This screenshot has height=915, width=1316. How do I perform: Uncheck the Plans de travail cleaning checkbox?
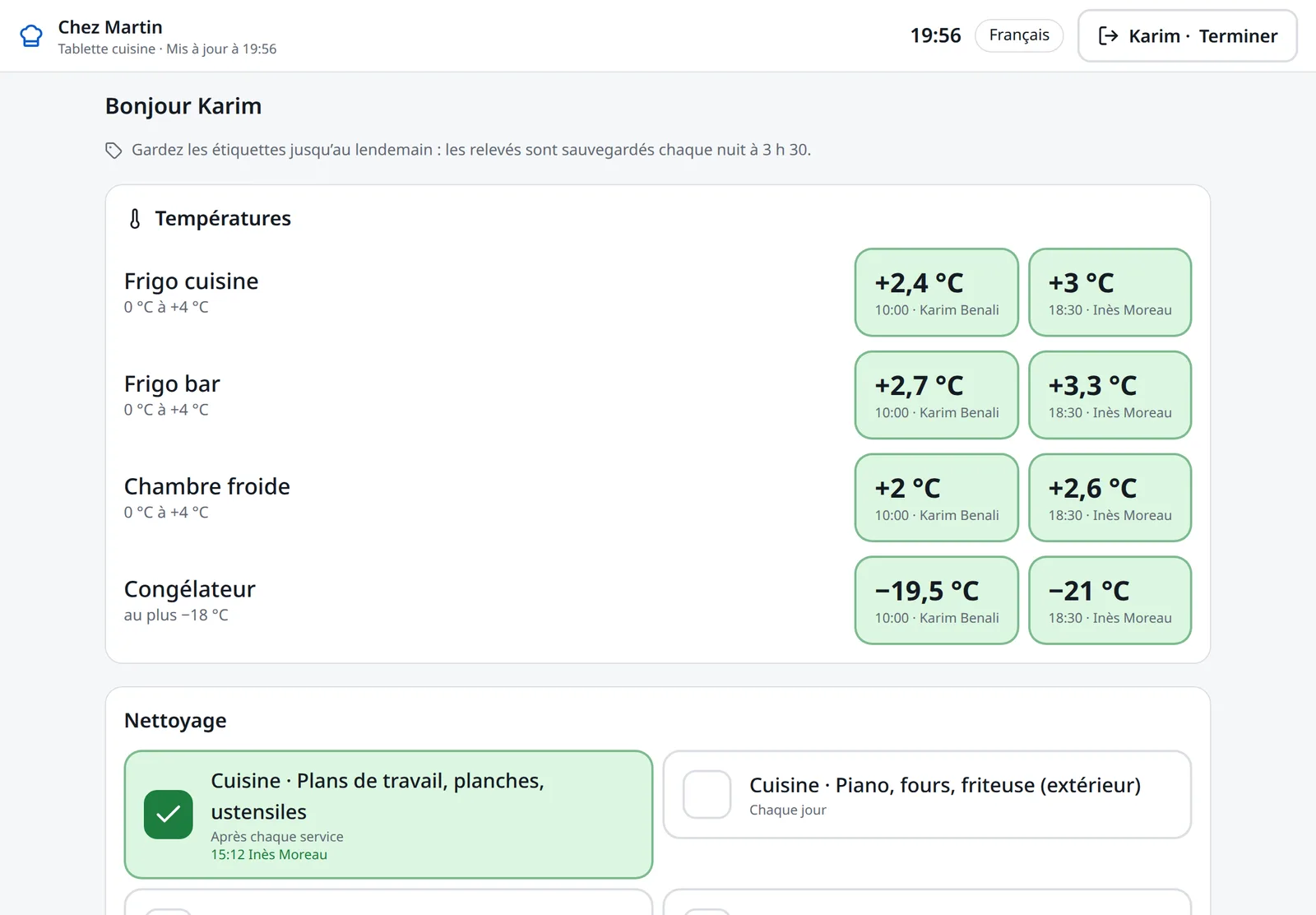coord(169,815)
